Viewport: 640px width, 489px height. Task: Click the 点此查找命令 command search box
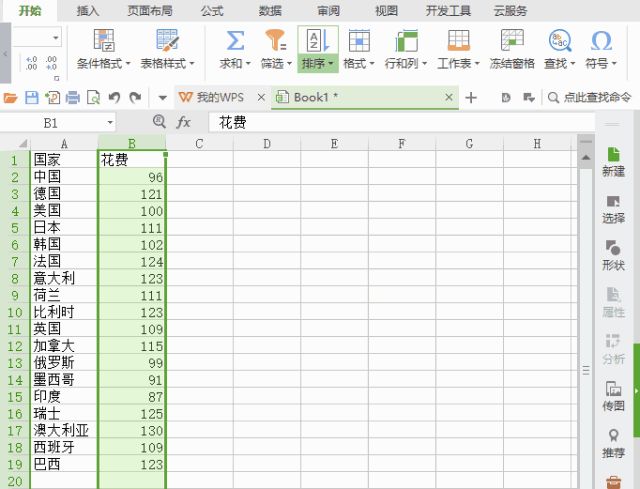590,98
